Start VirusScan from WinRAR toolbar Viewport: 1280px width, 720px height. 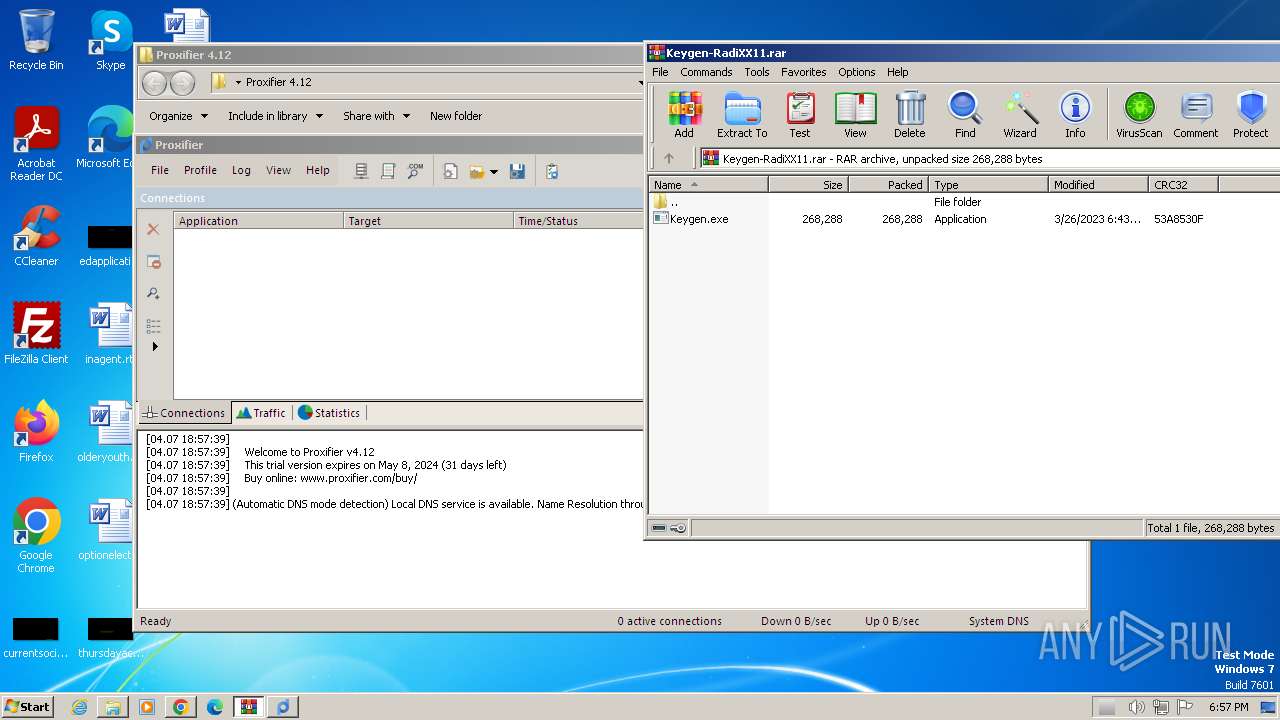pyautogui.click(x=1139, y=115)
